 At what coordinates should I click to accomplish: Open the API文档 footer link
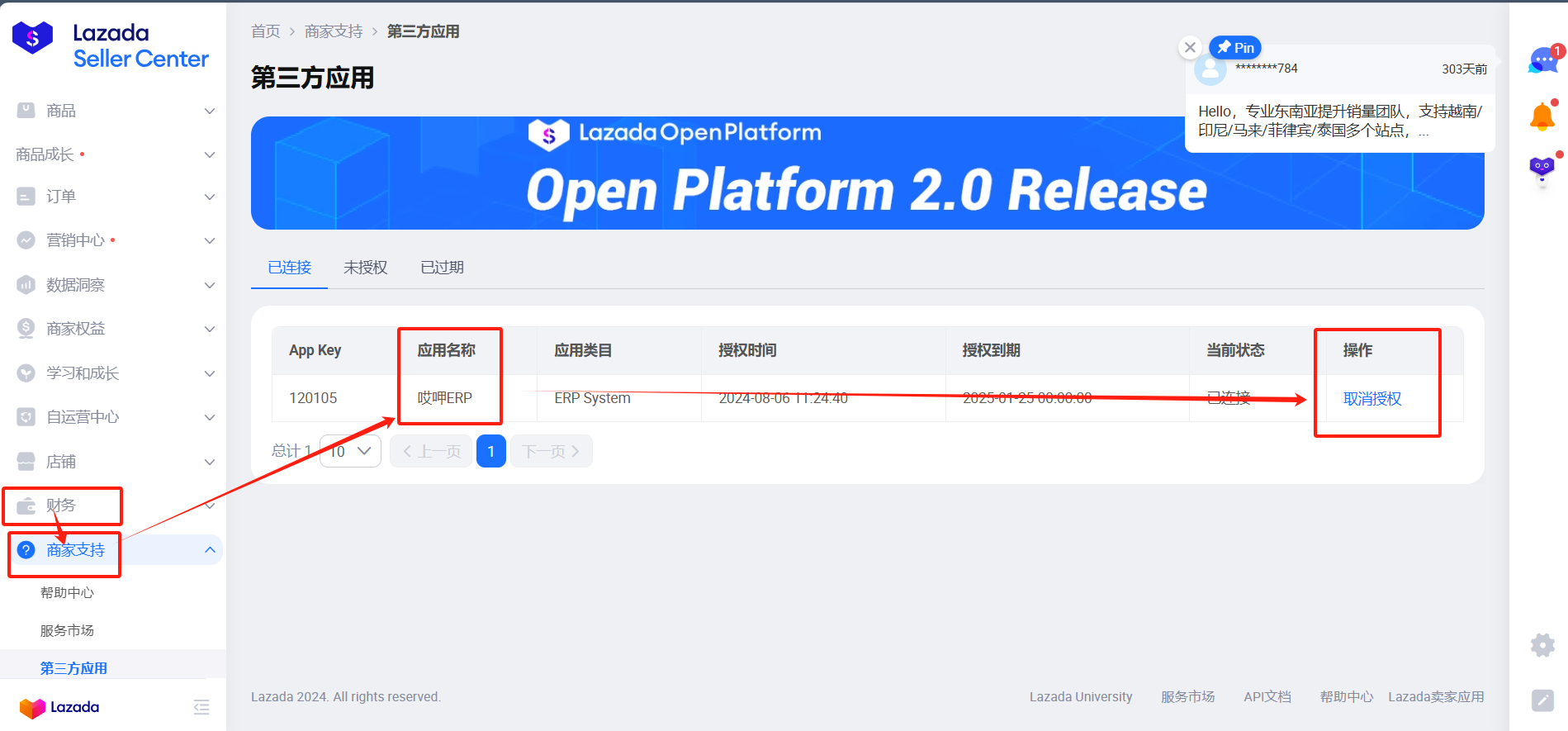click(x=1267, y=697)
